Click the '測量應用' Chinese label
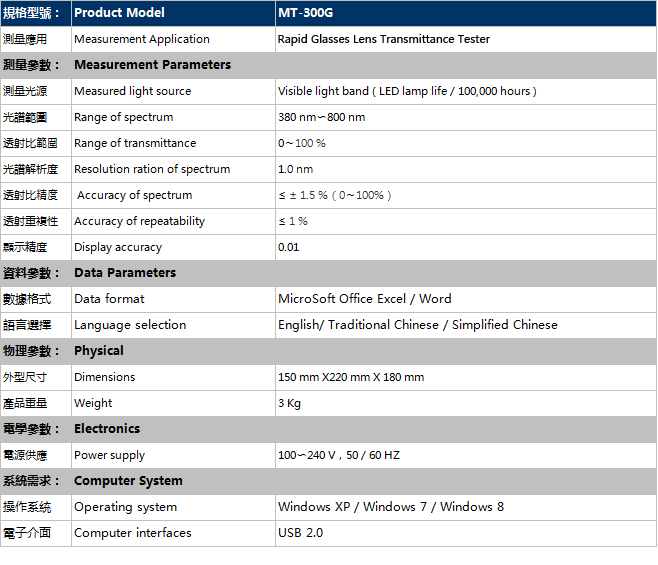The image size is (658, 565). [25, 39]
